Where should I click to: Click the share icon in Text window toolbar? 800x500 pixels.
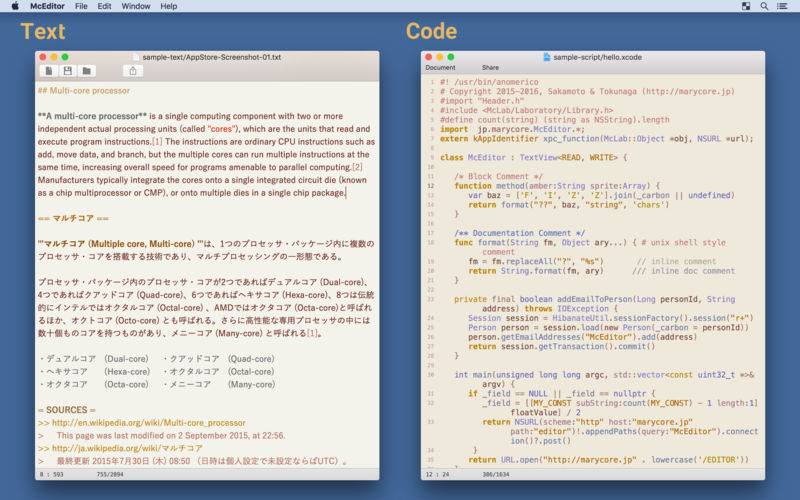pyautogui.click(x=133, y=71)
